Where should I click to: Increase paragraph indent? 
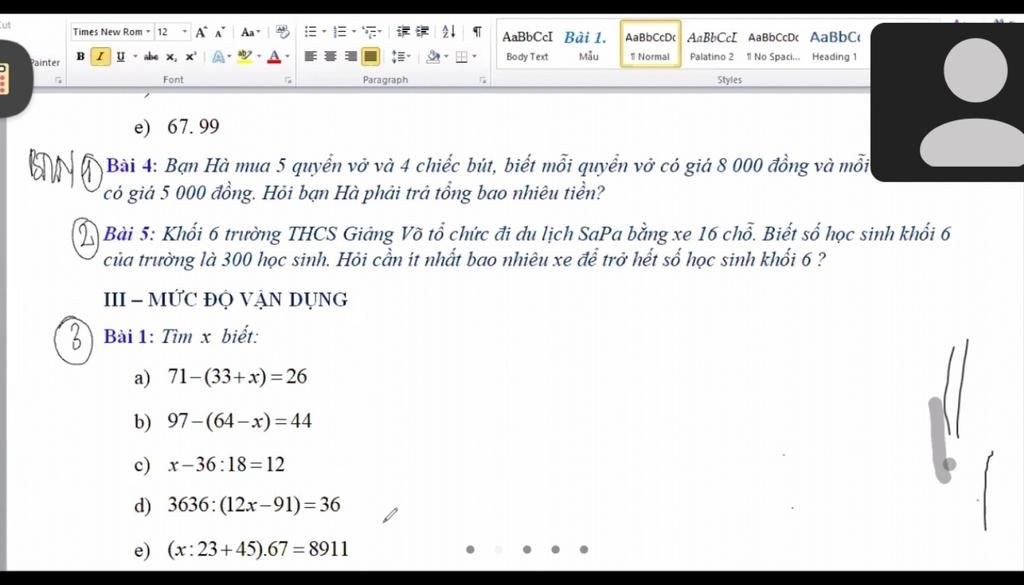click(423, 31)
